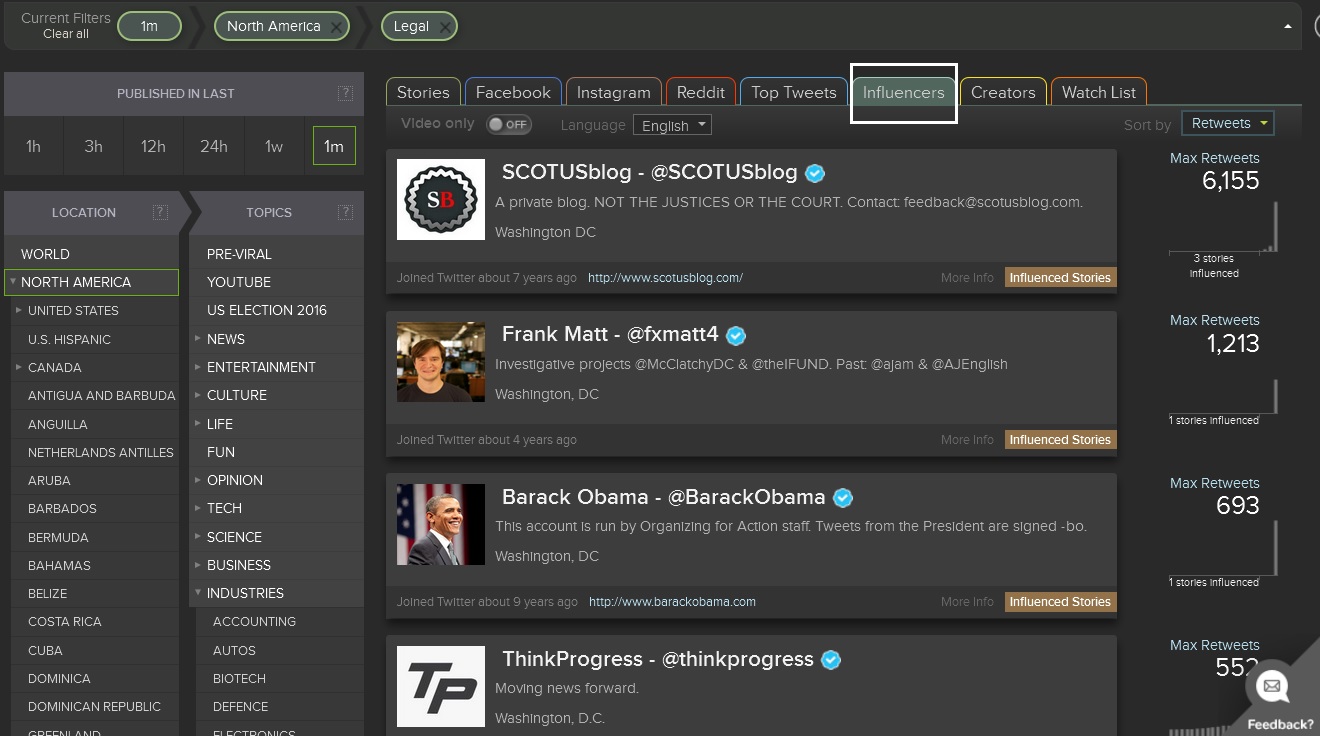Image resolution: width=1320 pixels, height=736 pixels.
Task: Open the scotusblog.com website link
Action: pyautogui.click(x=665, y=278)
